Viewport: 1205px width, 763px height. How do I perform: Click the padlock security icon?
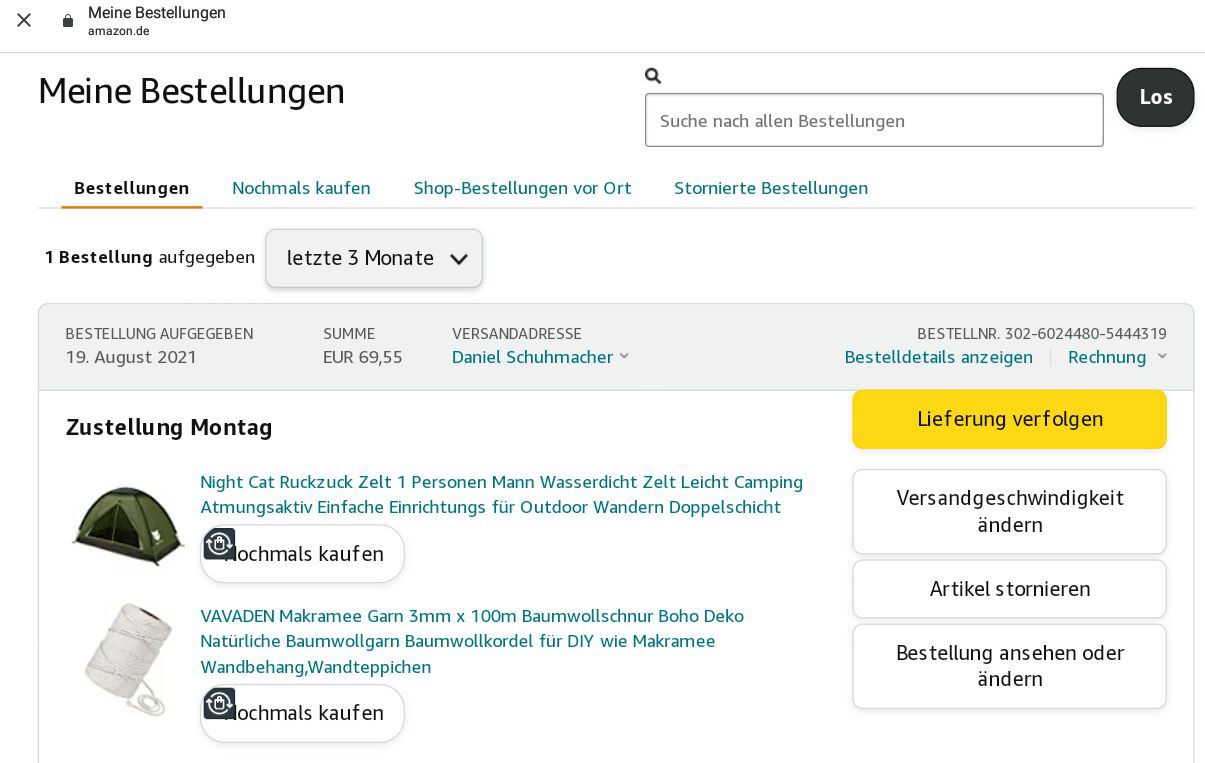pos(68,21)
